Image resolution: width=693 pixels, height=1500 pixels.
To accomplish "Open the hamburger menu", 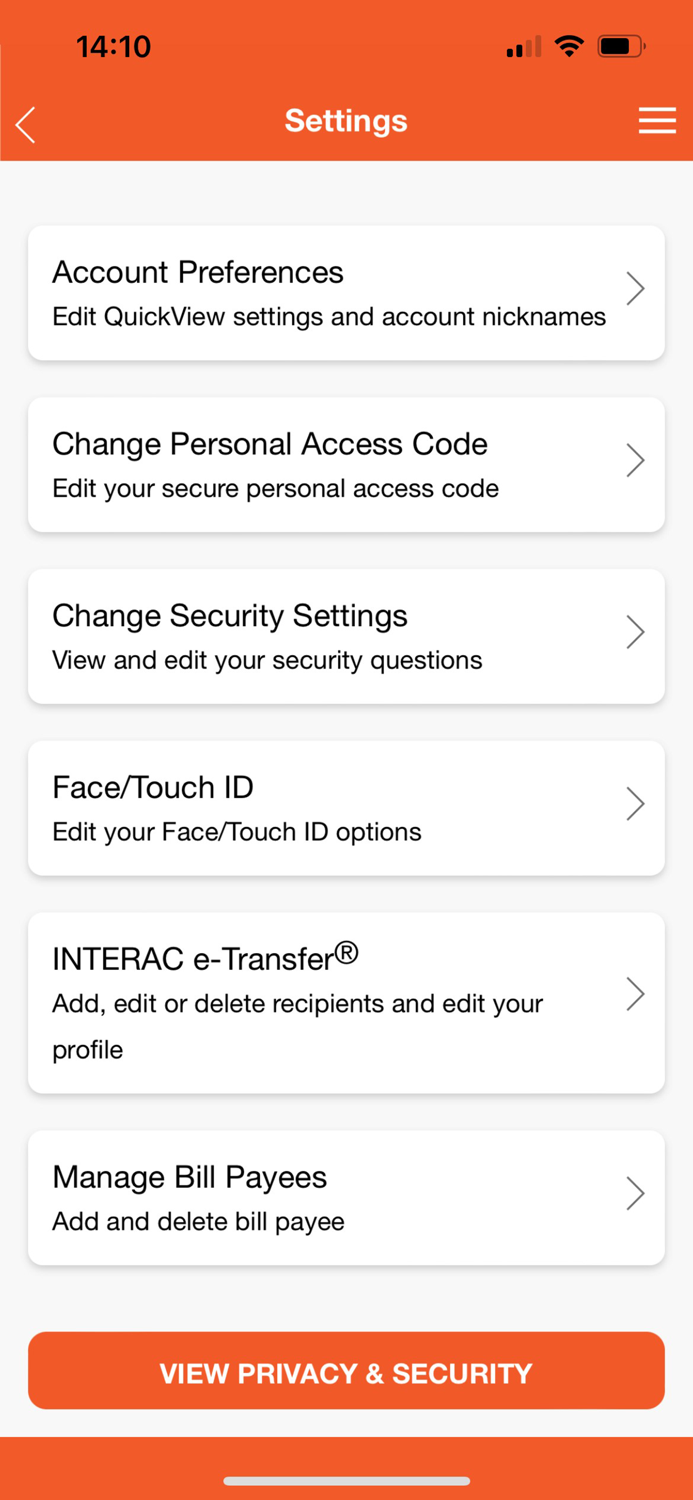I will click(657, 120).
